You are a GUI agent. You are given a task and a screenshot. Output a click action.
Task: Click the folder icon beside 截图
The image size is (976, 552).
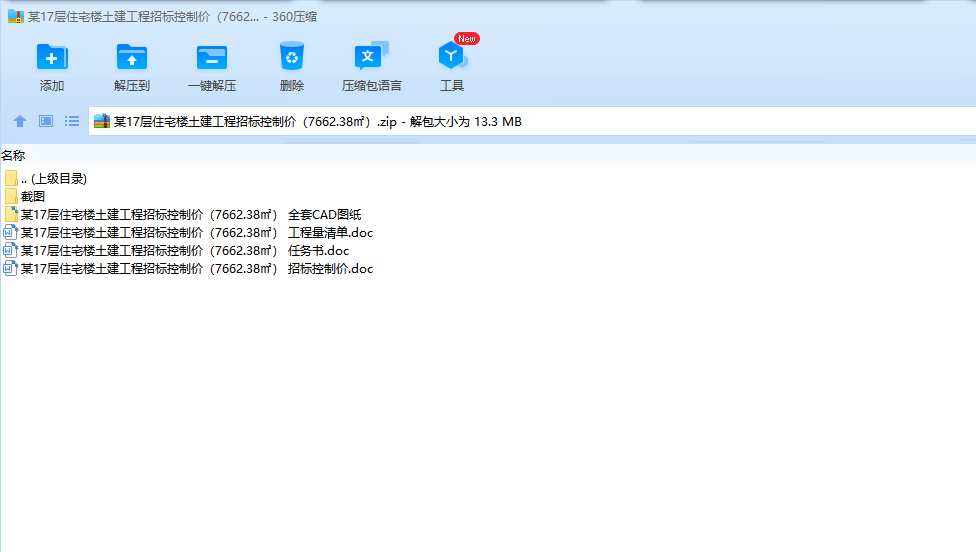11,197
